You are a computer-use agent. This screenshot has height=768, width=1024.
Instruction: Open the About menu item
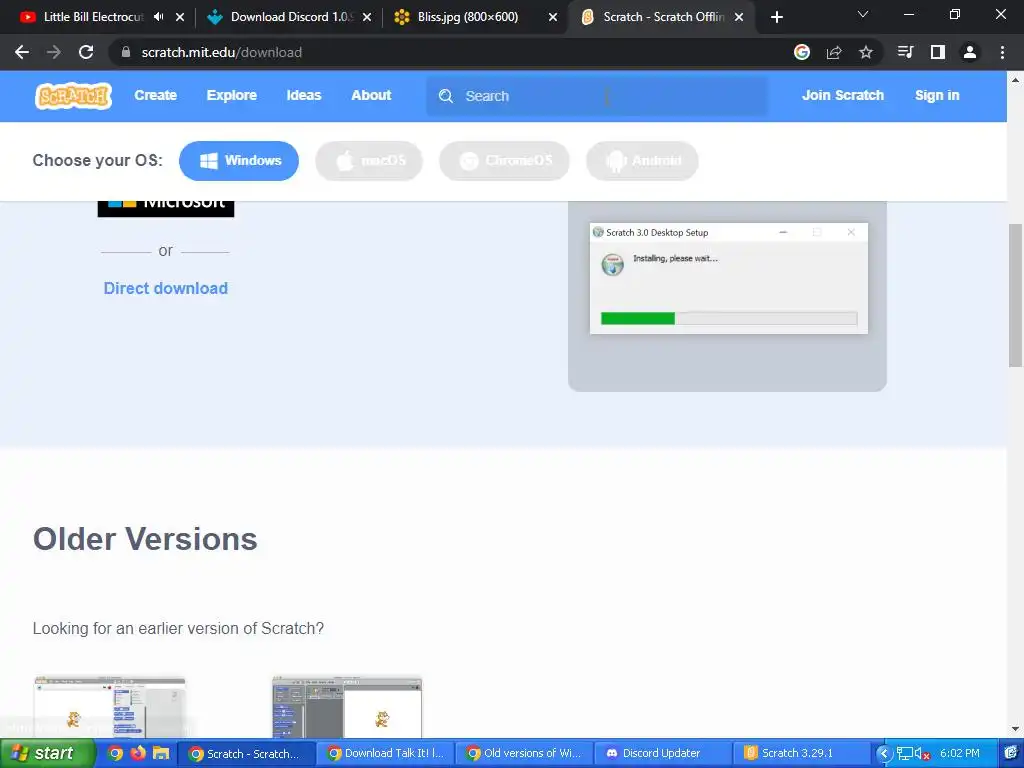pyautogui.click(x=371, y=95)
